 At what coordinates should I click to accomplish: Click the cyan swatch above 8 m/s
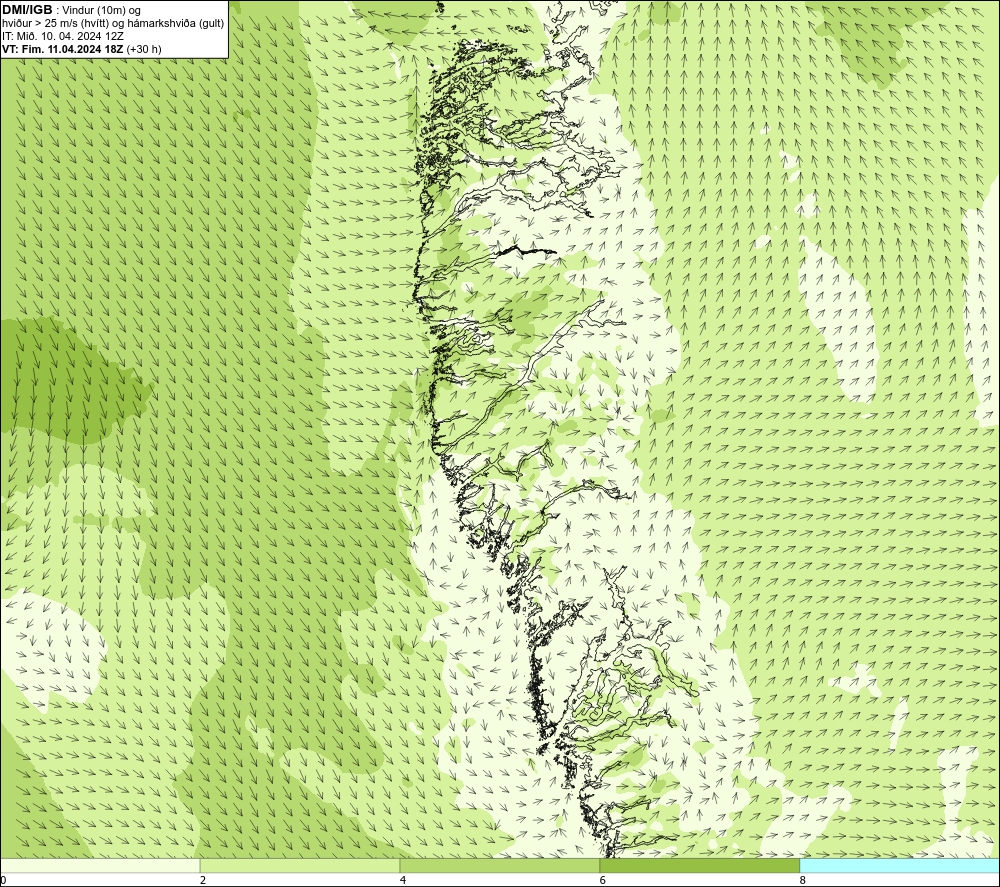tap(899, 865)
